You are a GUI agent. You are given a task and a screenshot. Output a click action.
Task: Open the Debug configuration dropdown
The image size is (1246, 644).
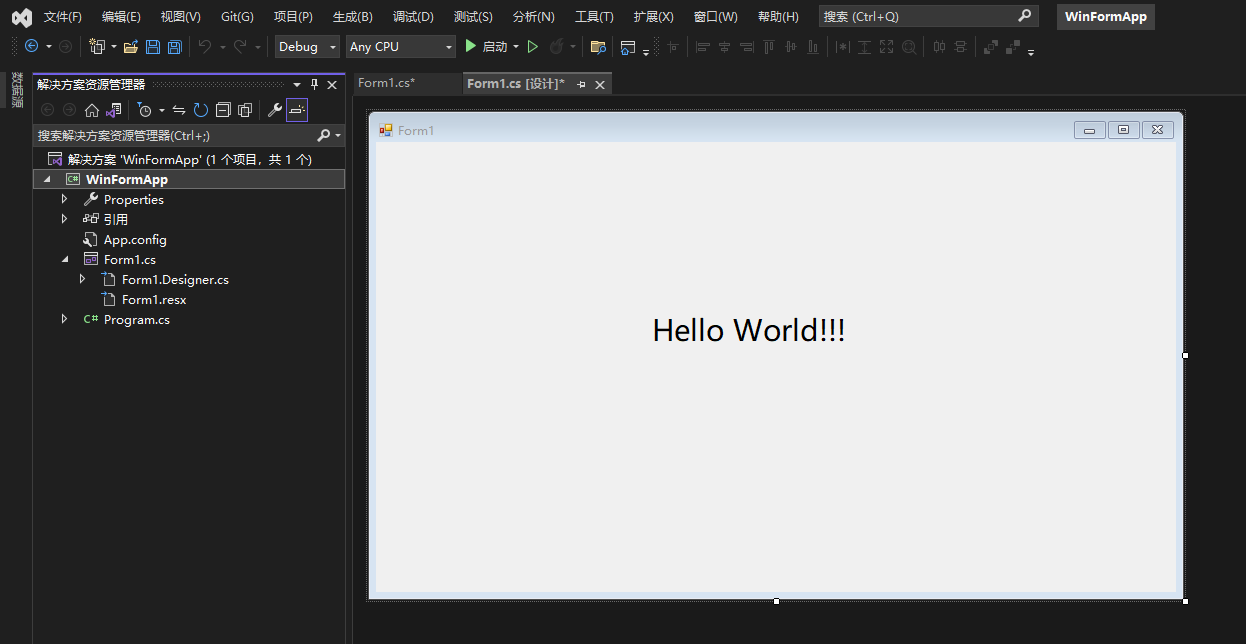(x=306, y=47)
